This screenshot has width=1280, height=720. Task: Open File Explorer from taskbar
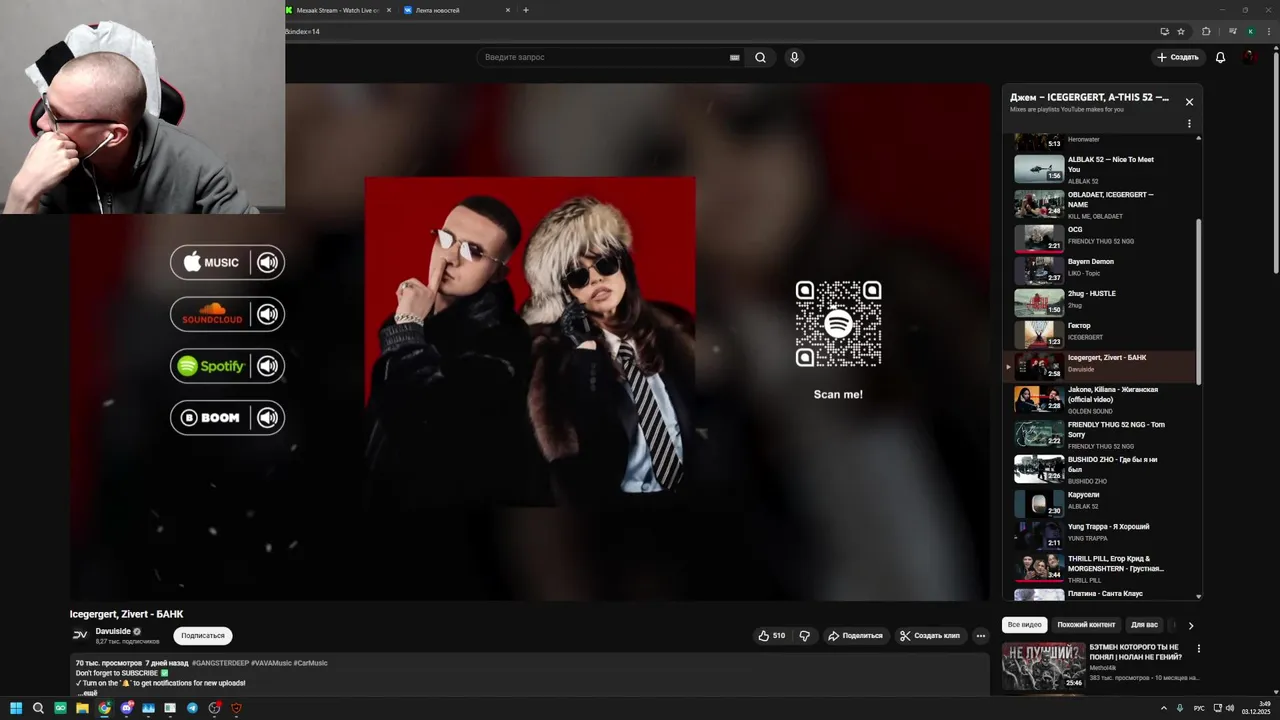(x=82, y=708)
